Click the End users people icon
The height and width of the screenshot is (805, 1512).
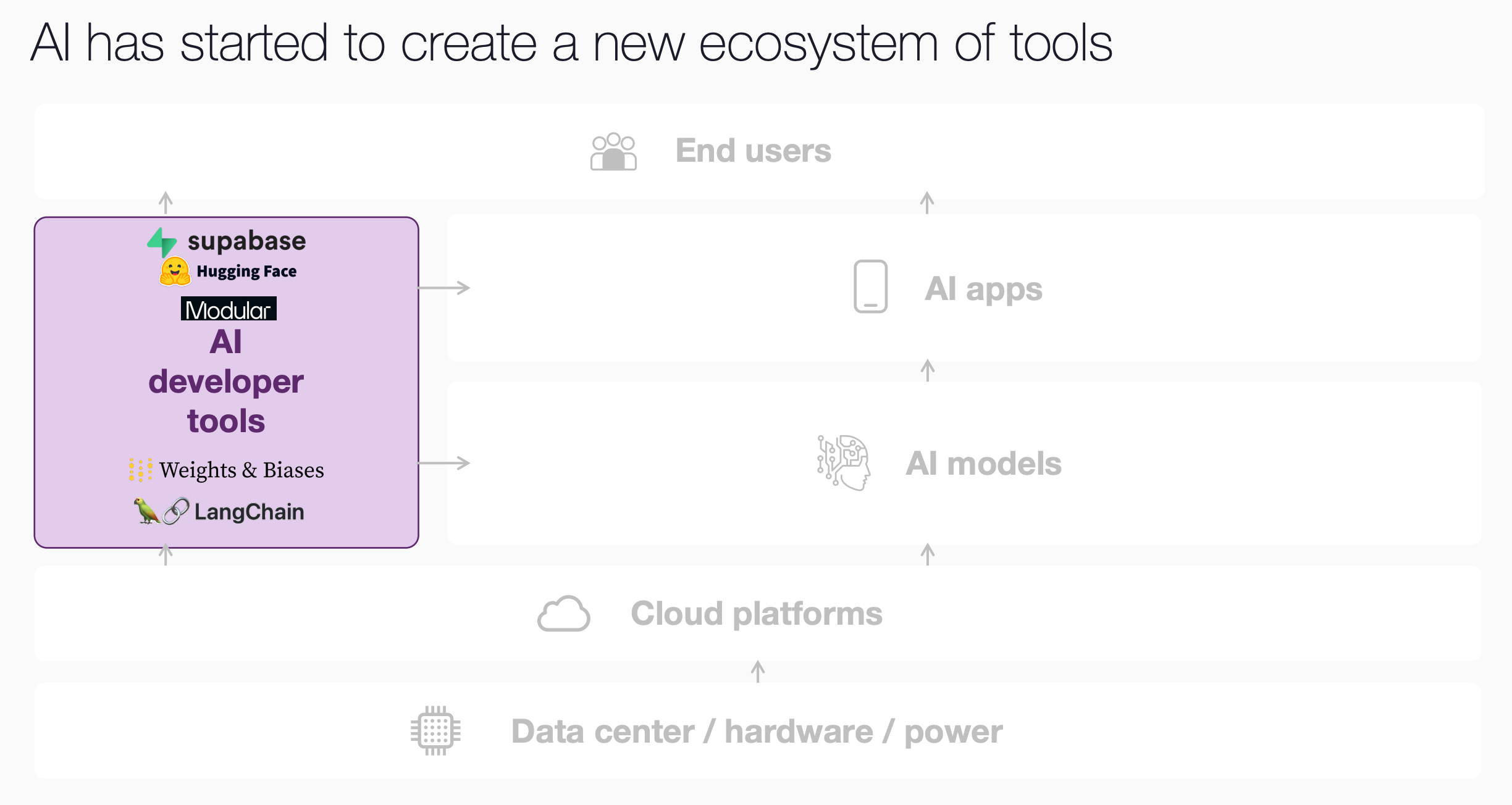click(613, 151)
